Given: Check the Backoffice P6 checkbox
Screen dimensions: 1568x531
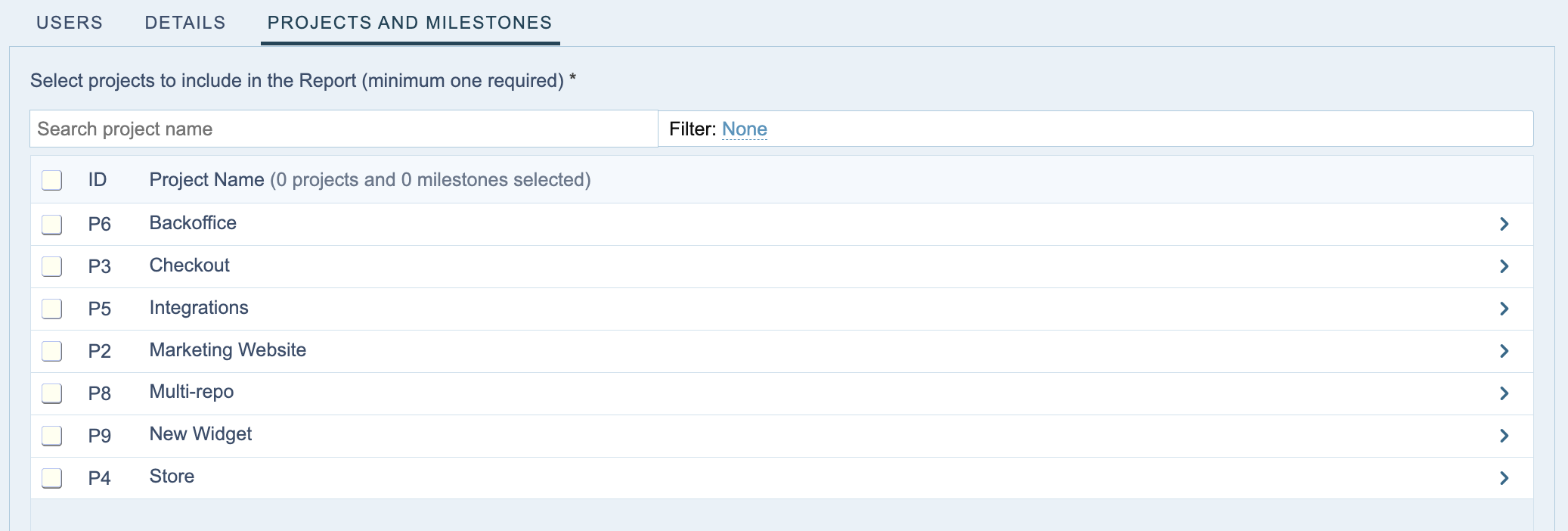Looking at the screenshot, I should (52, 225).
